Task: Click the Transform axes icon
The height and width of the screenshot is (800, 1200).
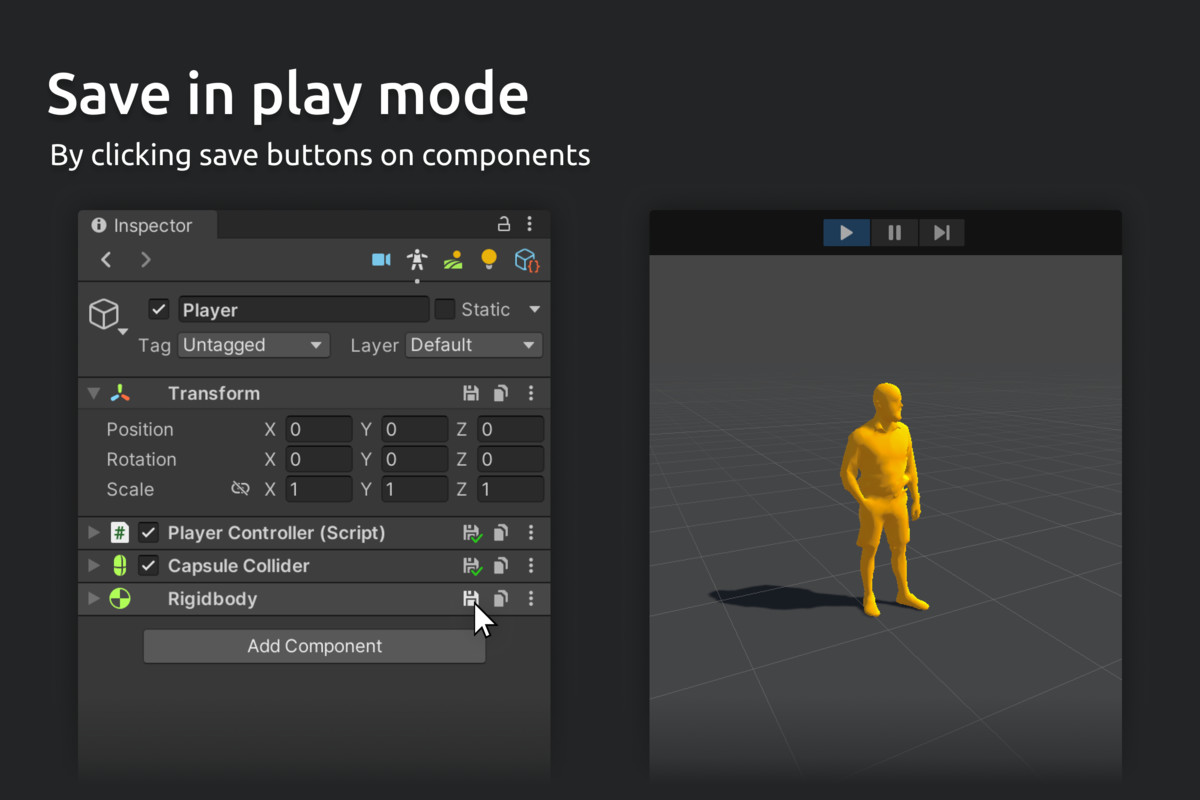Action: click(x=120, y=393)
